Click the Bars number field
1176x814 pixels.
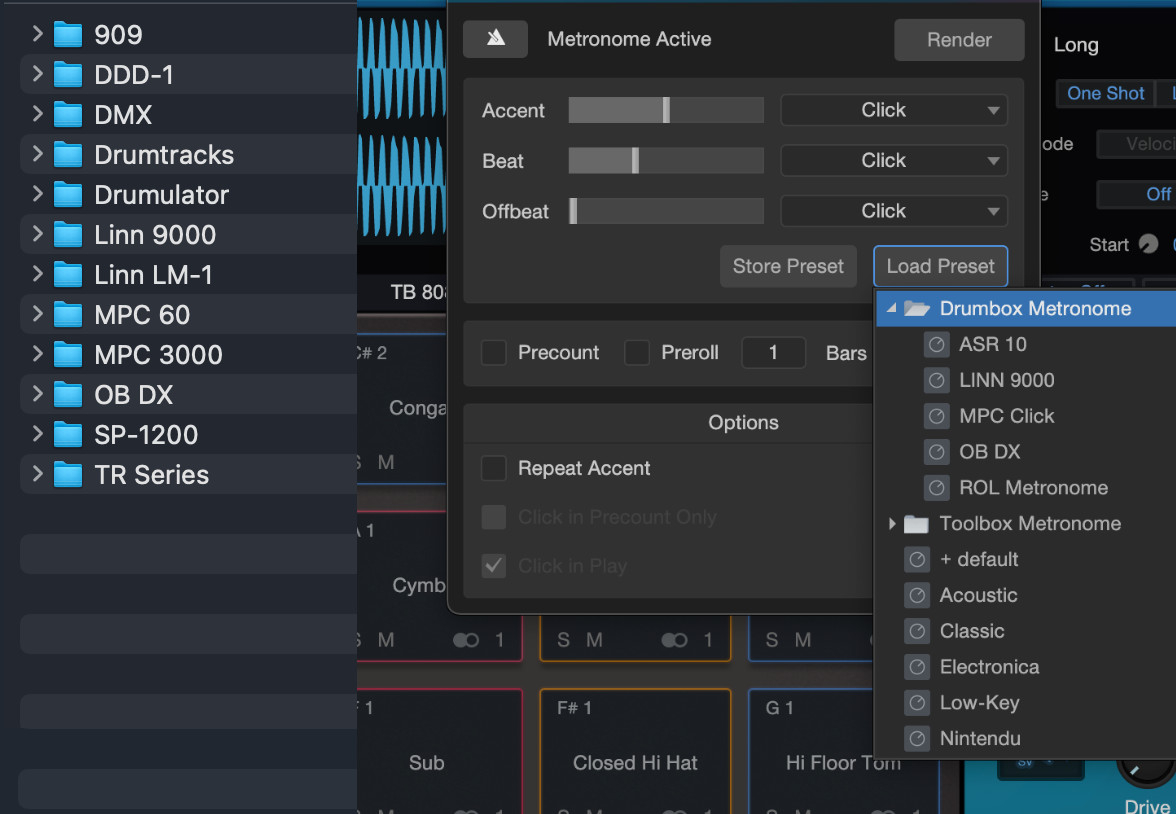coord(773,353)
